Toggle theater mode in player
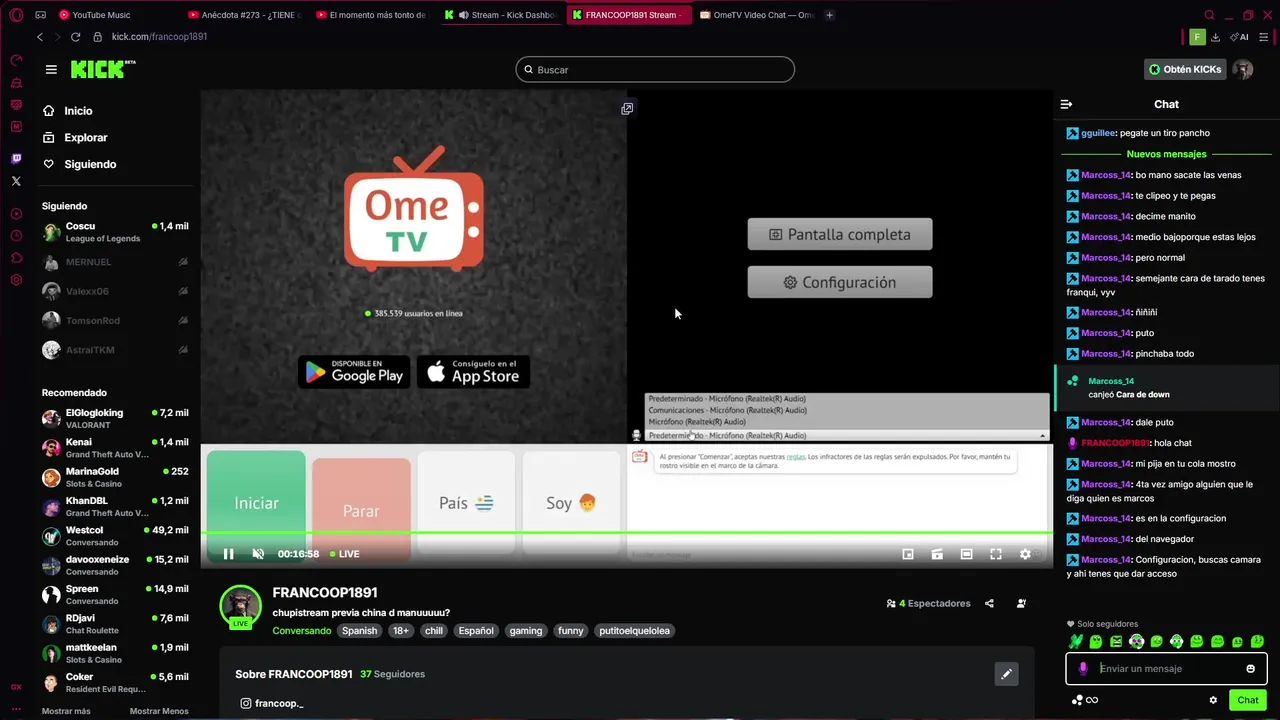 pyautogui.click(x=966, y=554)
